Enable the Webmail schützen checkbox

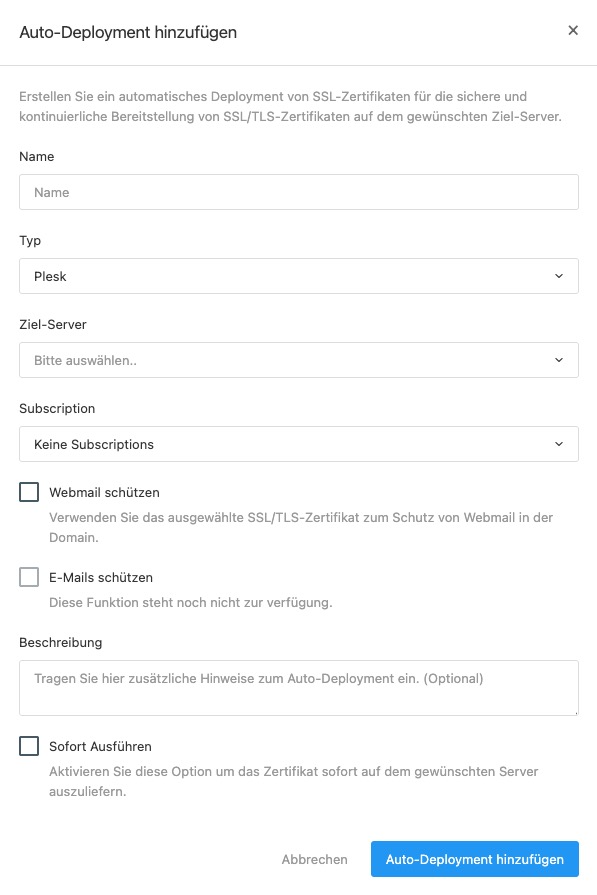coord(29,492)
